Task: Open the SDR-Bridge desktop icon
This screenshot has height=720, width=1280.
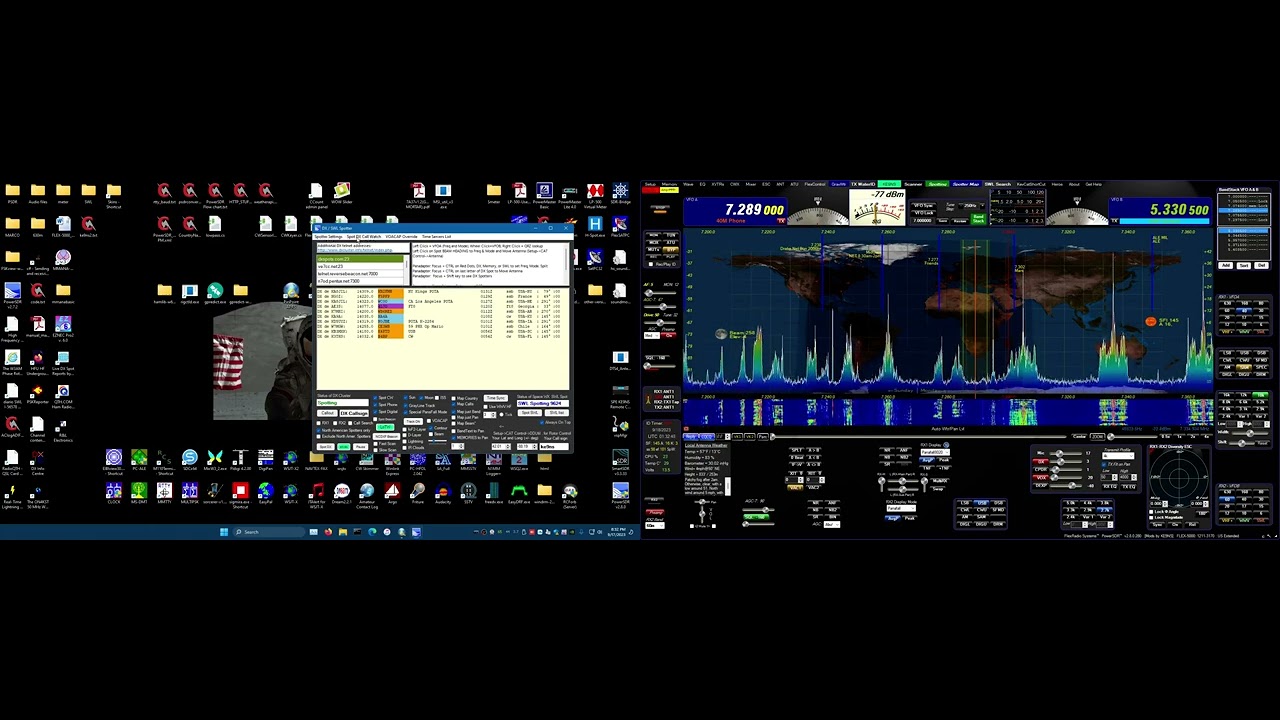Action: [x=621, y=194]
